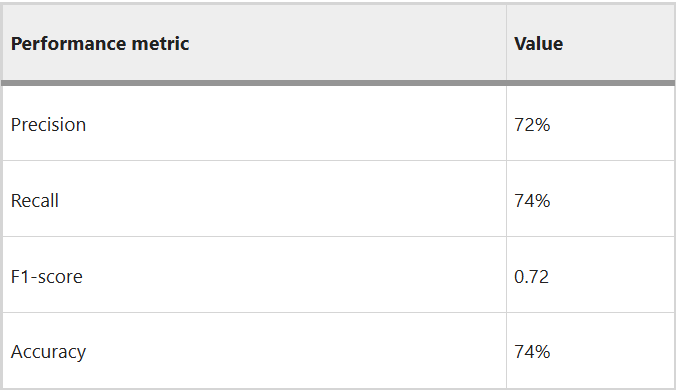Click the 0.72 F1-score value
This screenshot has width=676, height=390.
(531, 277)
